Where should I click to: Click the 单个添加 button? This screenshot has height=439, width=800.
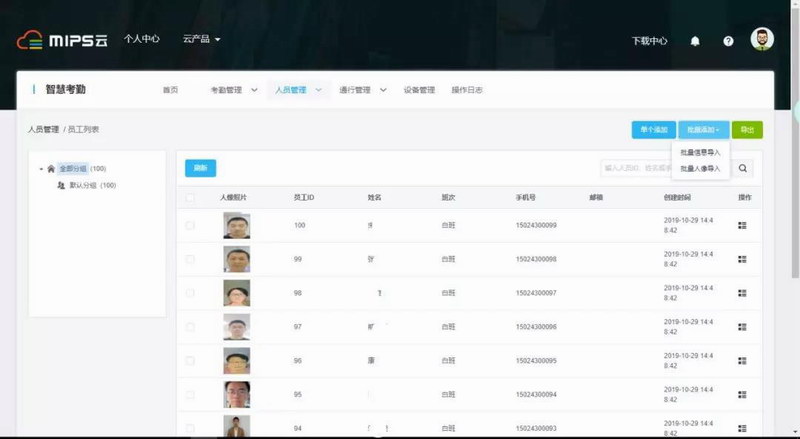[653, 130]
